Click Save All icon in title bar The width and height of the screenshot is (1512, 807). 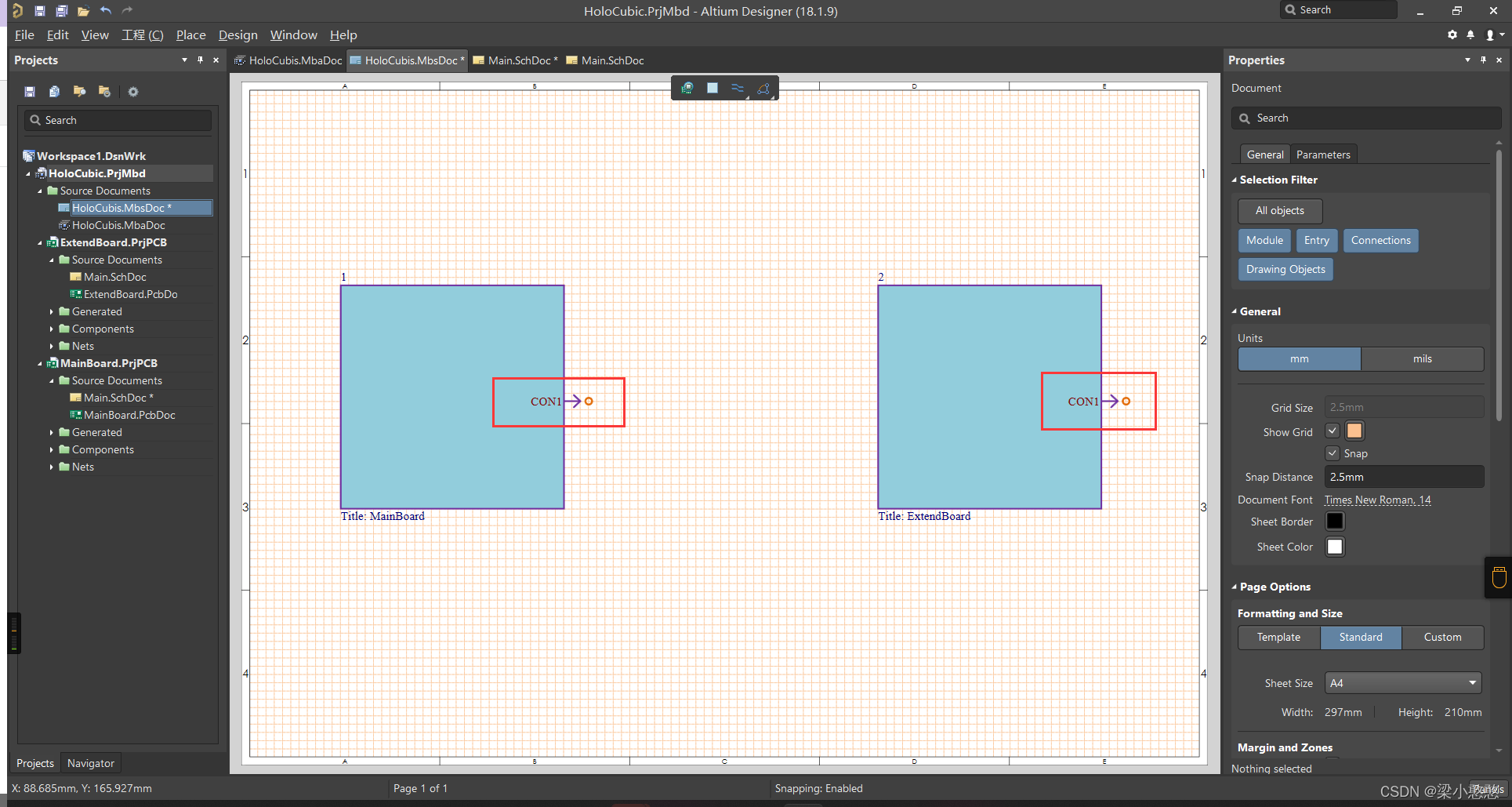pos(61,10)
